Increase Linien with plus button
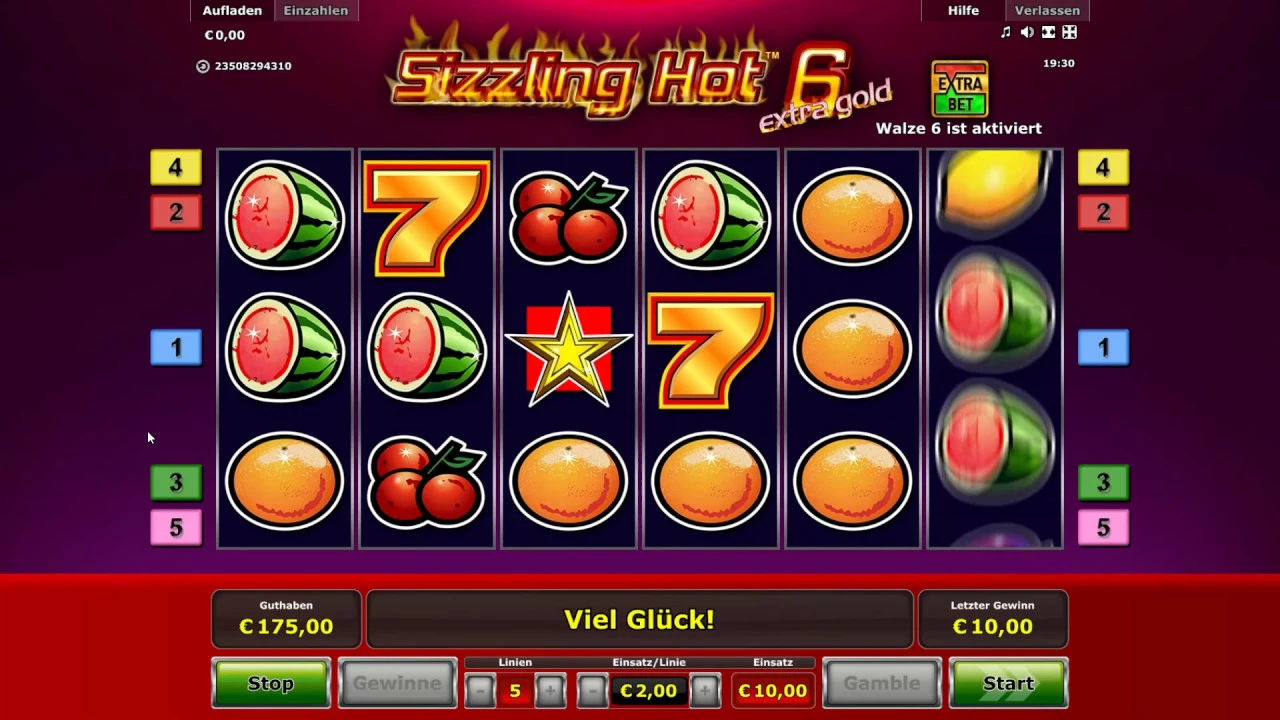 [550, 690]
